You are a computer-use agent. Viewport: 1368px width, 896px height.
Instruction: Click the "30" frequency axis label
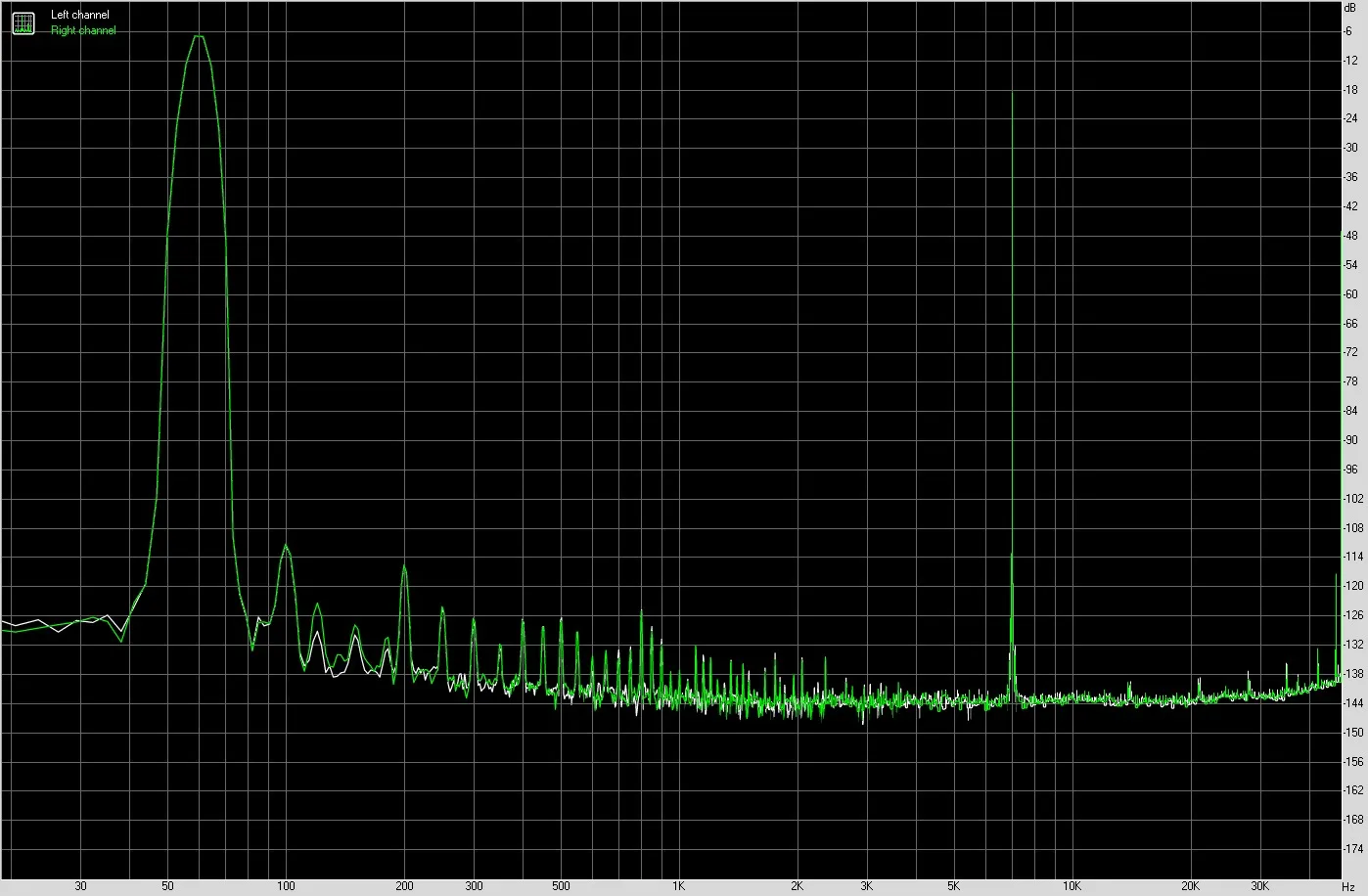coord(80,886)
